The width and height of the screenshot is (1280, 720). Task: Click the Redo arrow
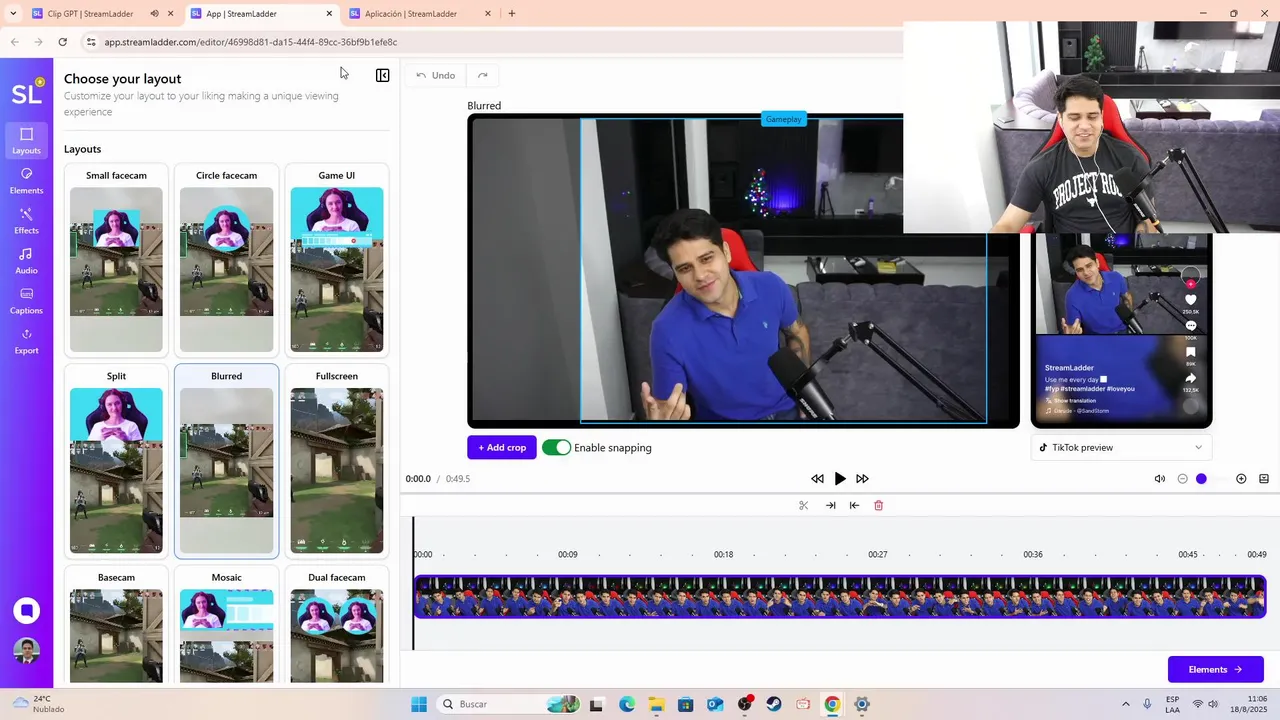[483, 75]
